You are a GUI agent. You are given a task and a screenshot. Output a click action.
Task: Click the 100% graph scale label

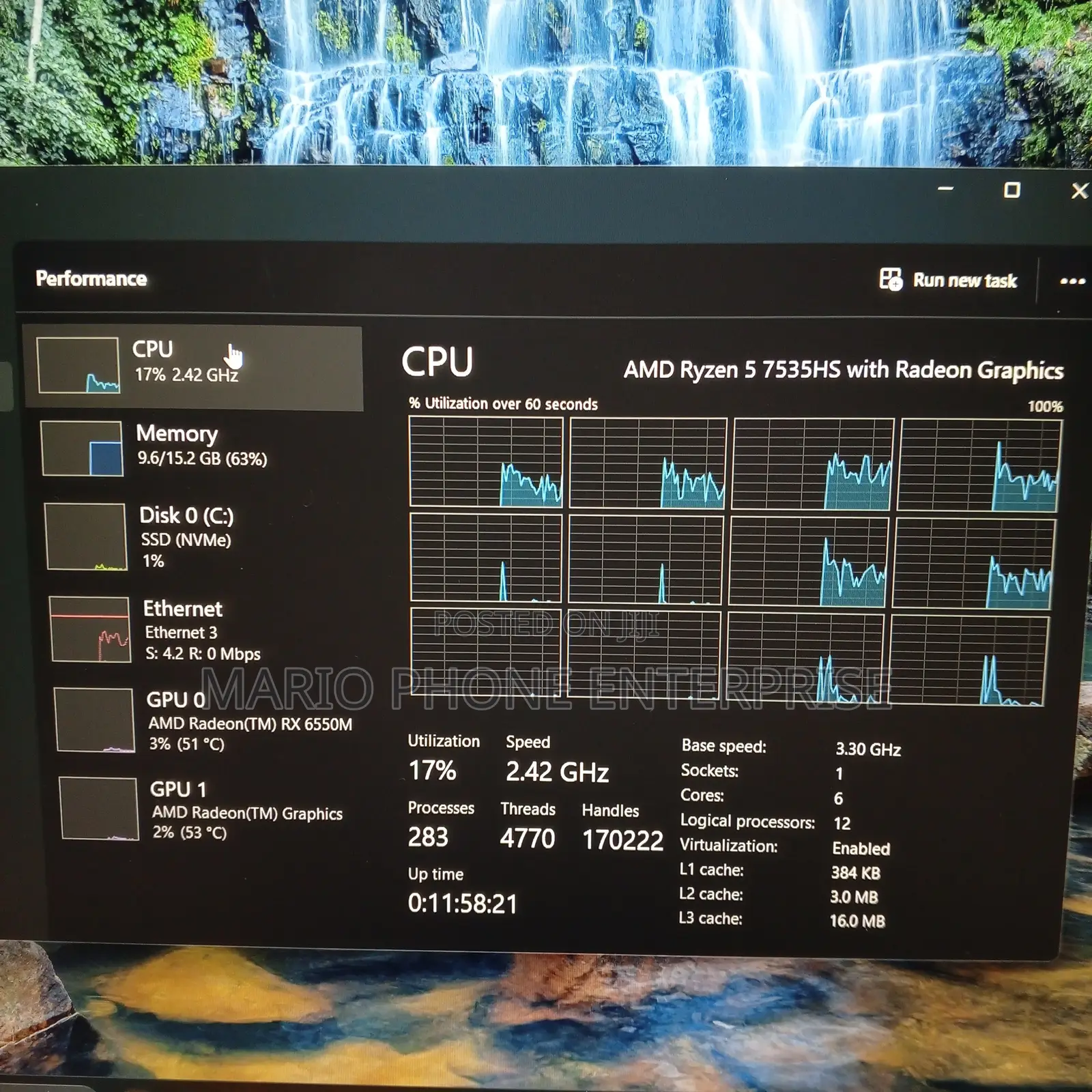(1045, 407)
